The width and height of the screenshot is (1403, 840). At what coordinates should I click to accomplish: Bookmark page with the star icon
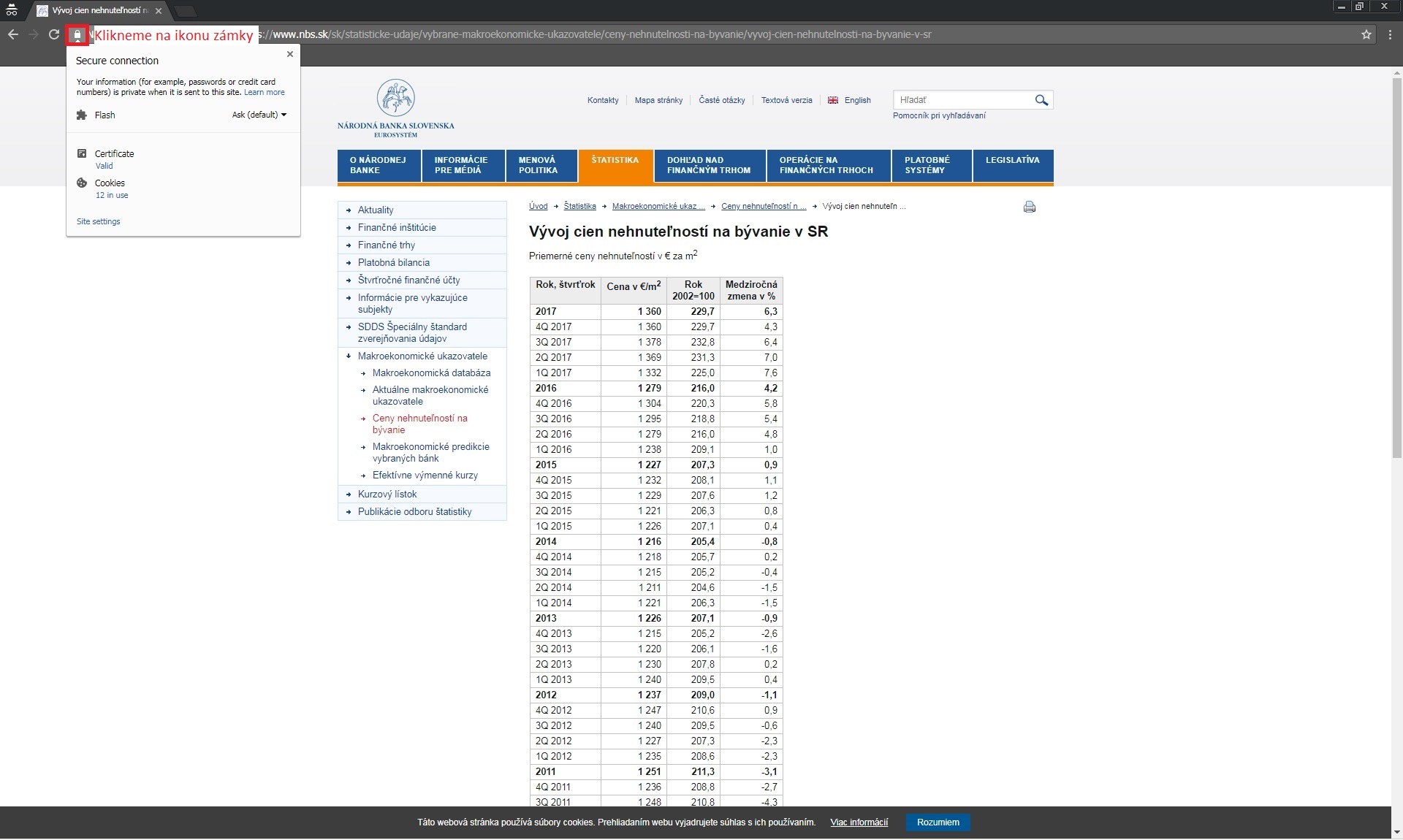tap(1366, 34)
